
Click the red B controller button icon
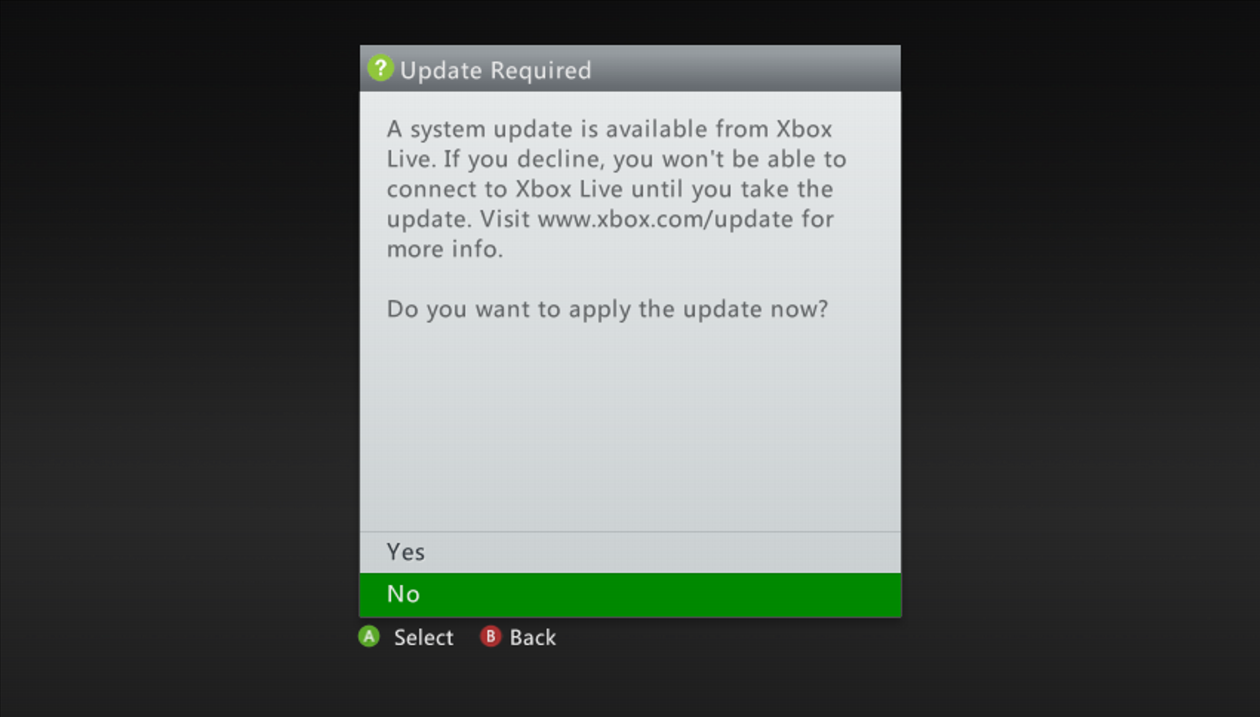[490, 637]
